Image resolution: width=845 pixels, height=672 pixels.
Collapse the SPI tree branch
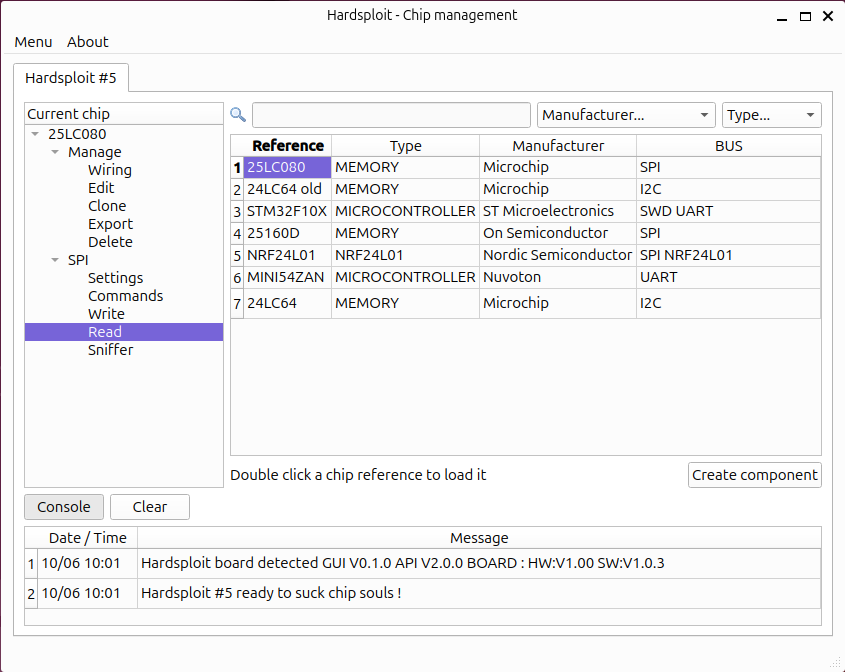coord(56,259)
